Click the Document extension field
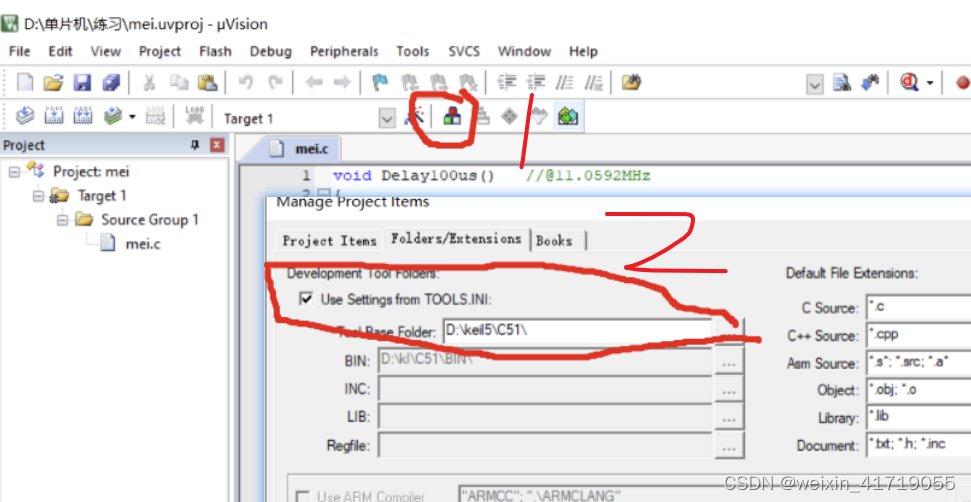Image resolution: width=971 pixels, height=502 pixels. coord(918,445)
